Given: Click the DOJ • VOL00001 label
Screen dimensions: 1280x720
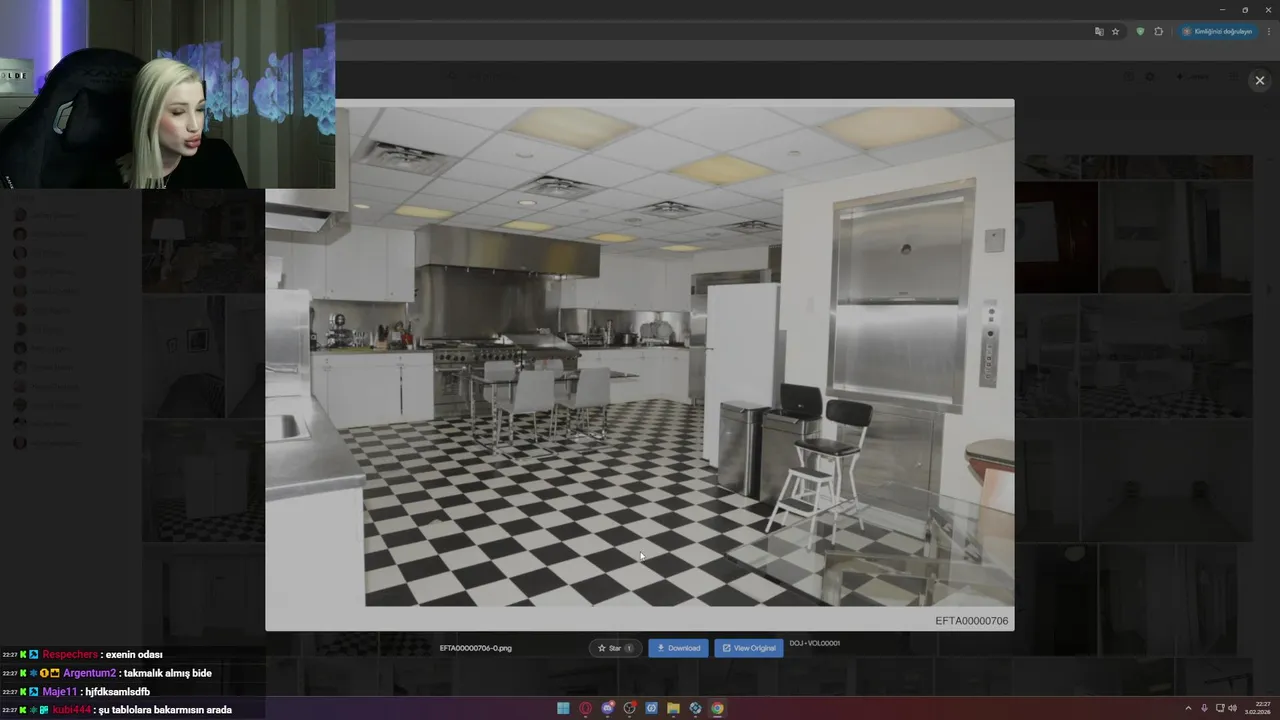Looking at the screenshot, I should [x=815, y=643].
